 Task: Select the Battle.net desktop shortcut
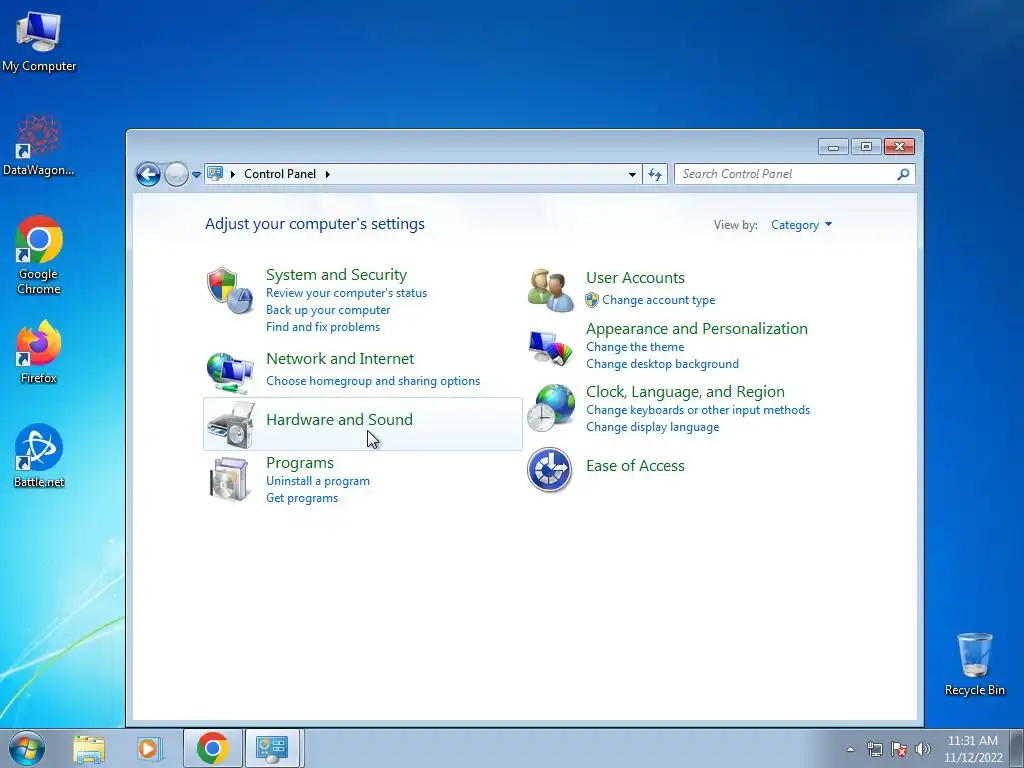coord(39,456)
